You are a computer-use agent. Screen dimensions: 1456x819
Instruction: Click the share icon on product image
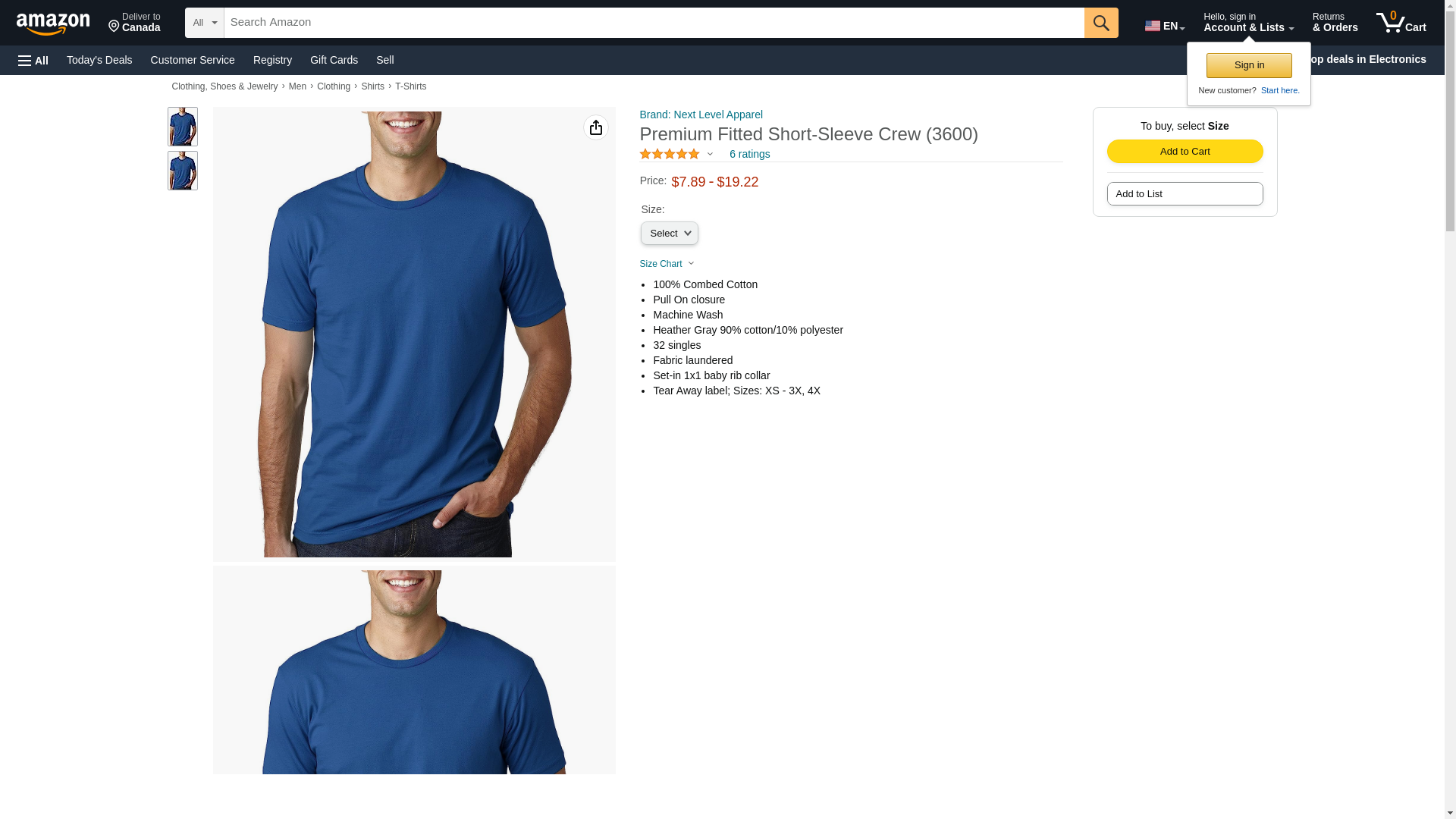596,127
